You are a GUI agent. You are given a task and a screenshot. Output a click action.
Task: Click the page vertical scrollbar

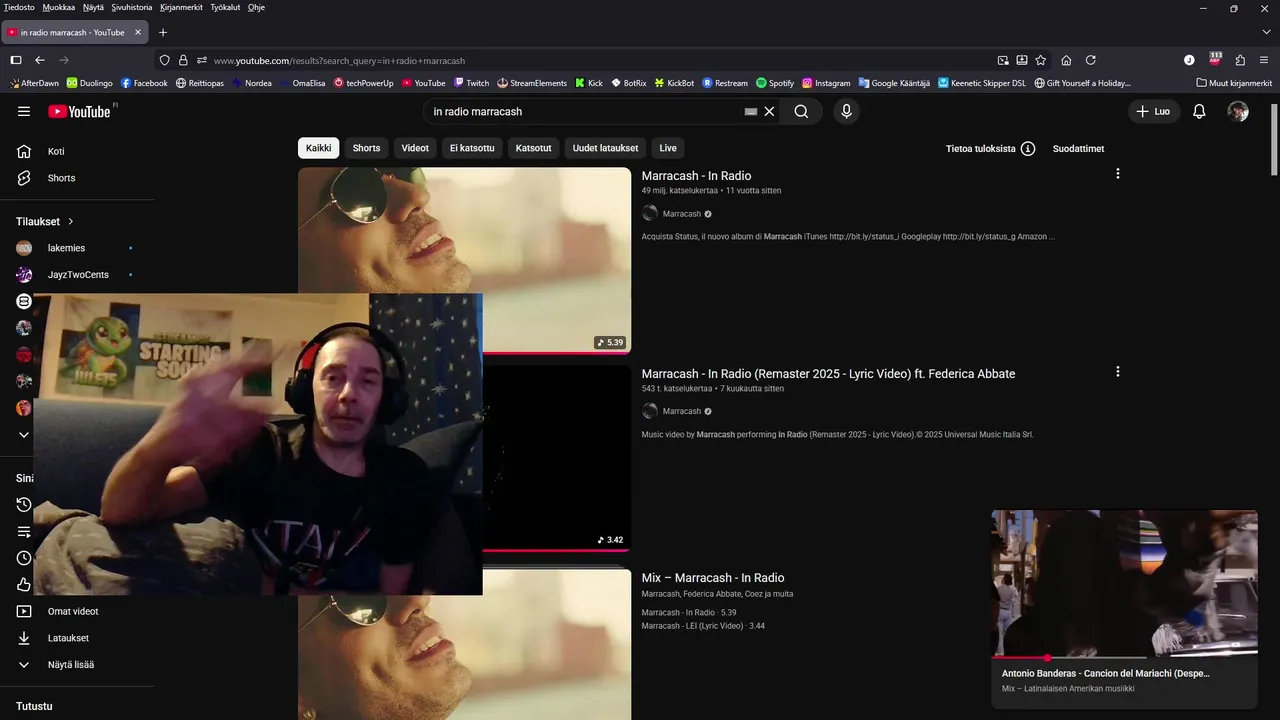point(1273,140)
